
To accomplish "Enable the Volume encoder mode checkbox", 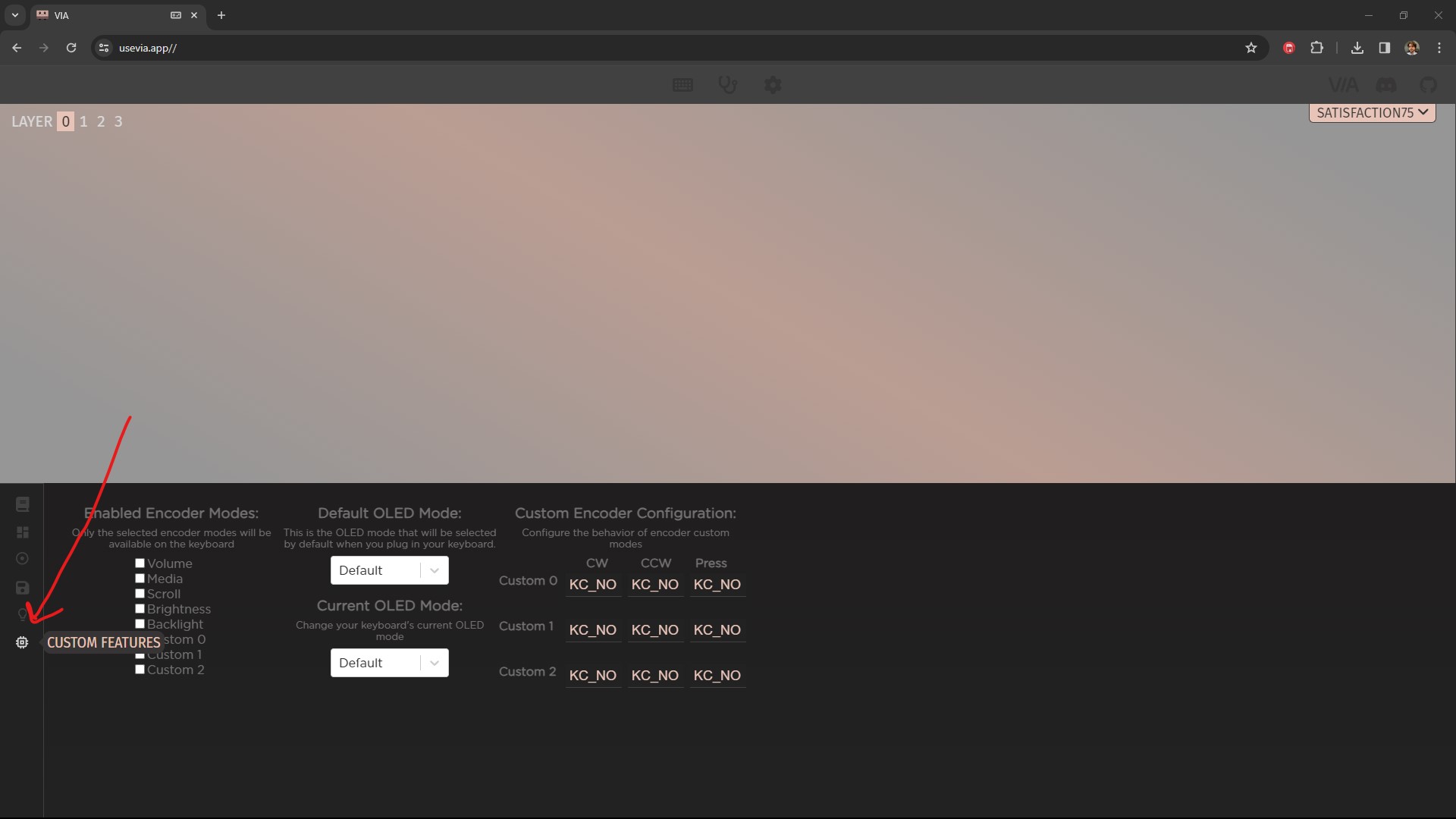I will click(140, 563).
